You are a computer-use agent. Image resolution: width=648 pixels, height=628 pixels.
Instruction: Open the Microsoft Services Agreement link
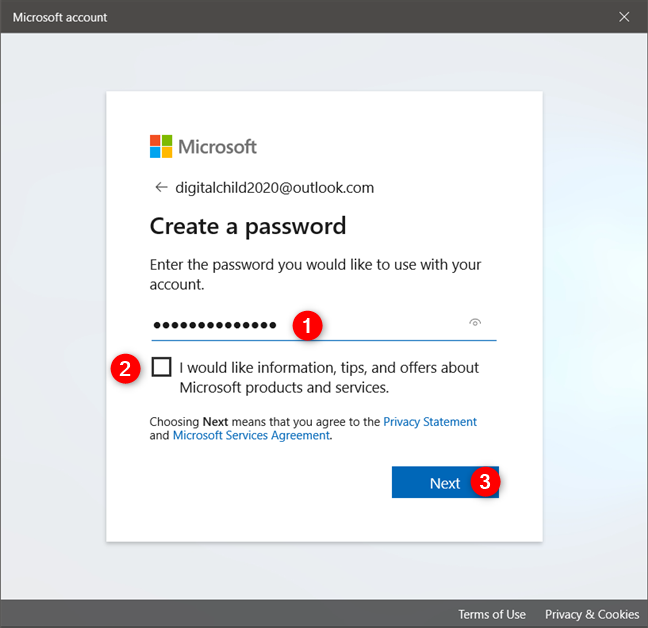pyautogui.click(x=251, y=435)
